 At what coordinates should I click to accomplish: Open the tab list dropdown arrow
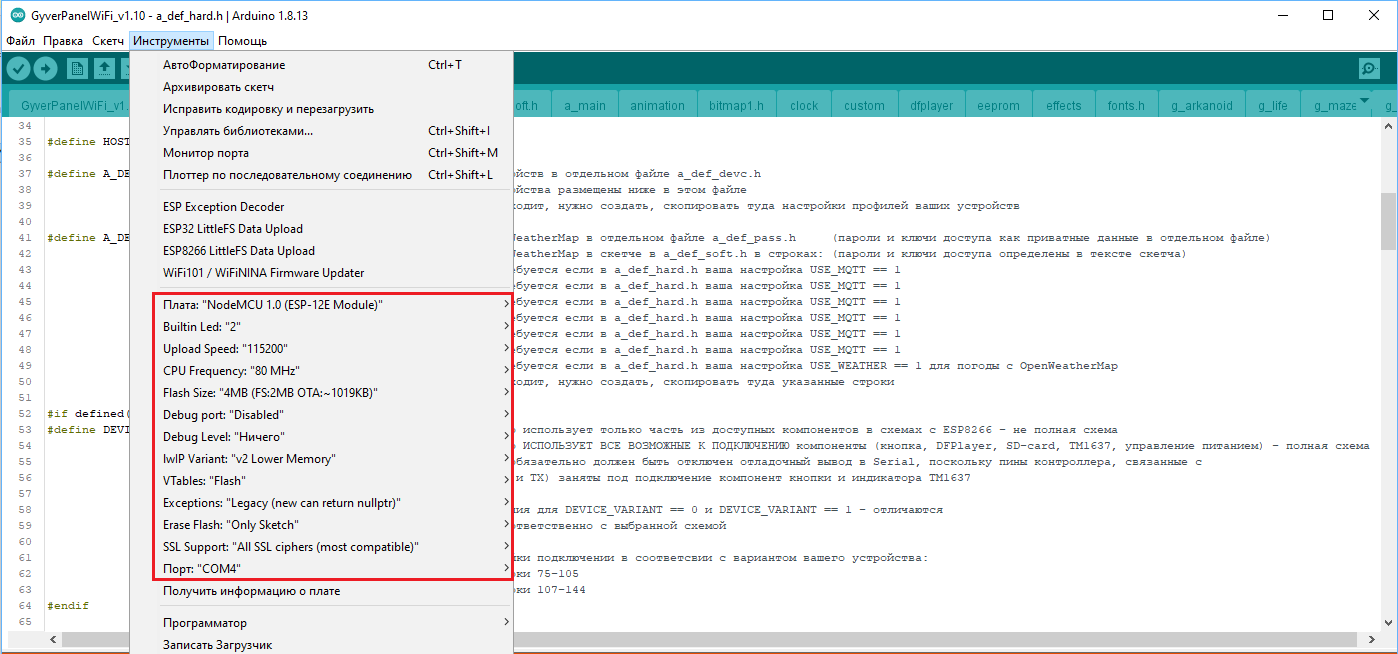[1364, 99]
